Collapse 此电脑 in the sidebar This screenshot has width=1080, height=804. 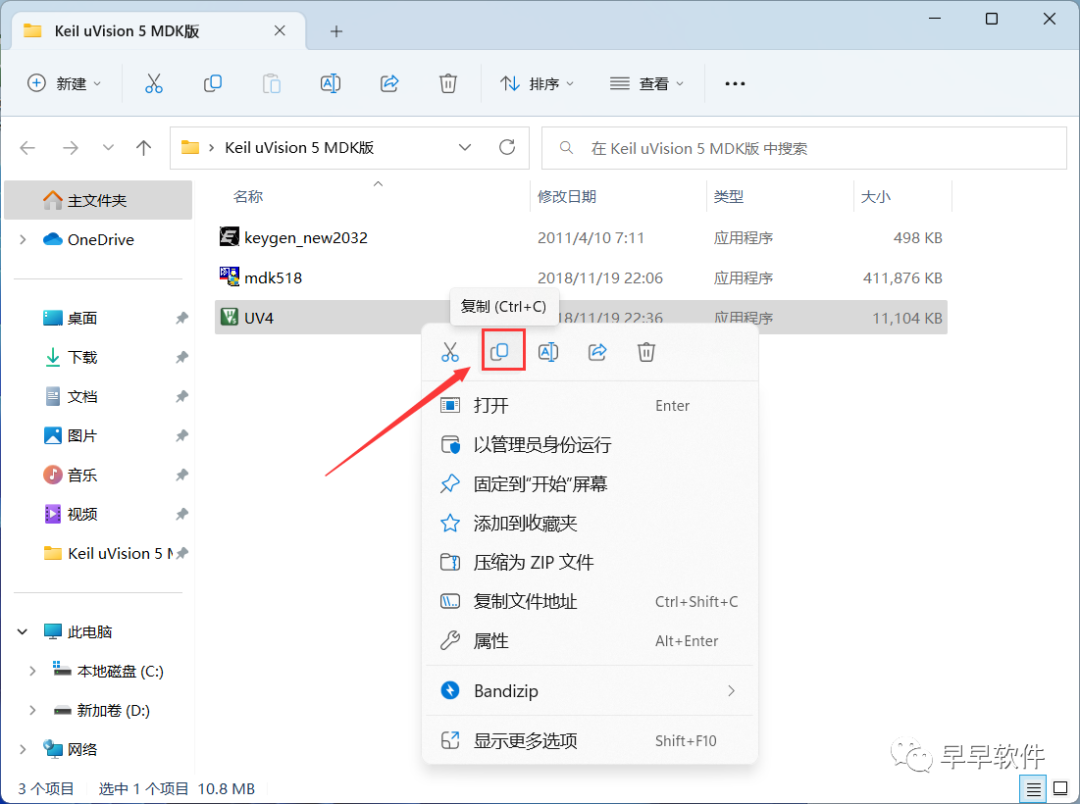point(22,631)
